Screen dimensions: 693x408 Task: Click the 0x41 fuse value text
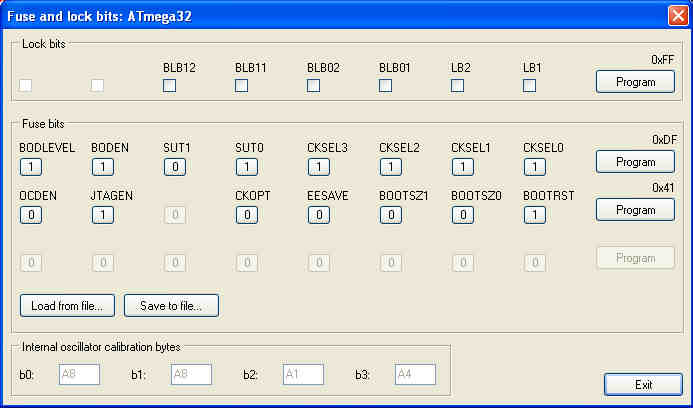pyautogui.click(x=663, y=188)
